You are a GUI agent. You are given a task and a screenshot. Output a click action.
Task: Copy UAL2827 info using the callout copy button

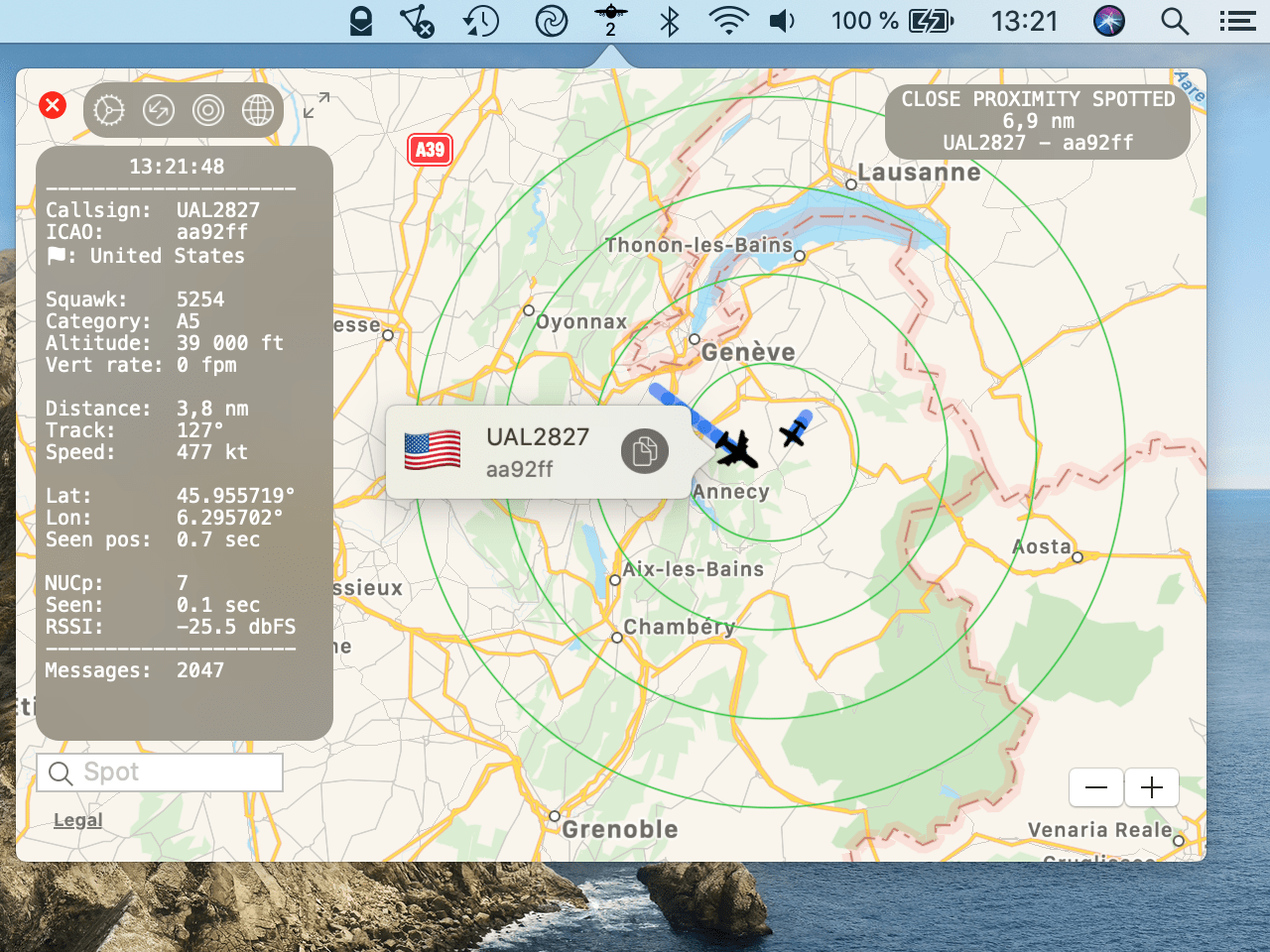(644, 451)
